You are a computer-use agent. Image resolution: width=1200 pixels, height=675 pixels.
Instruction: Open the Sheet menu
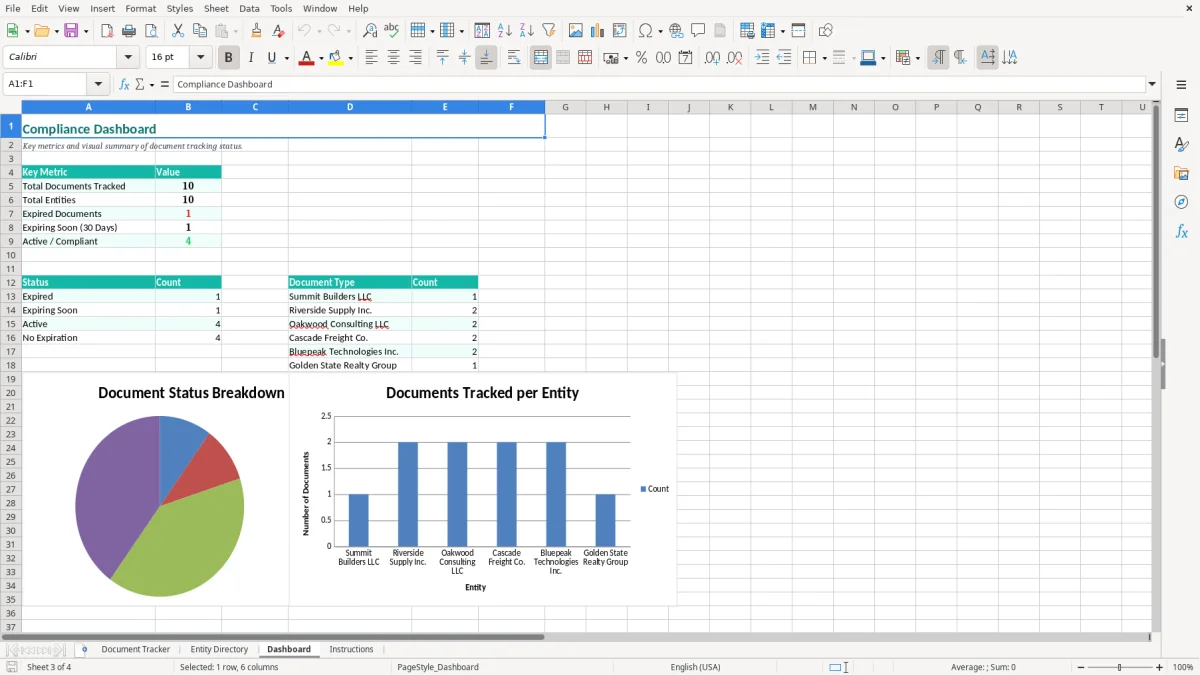(216, 8)
